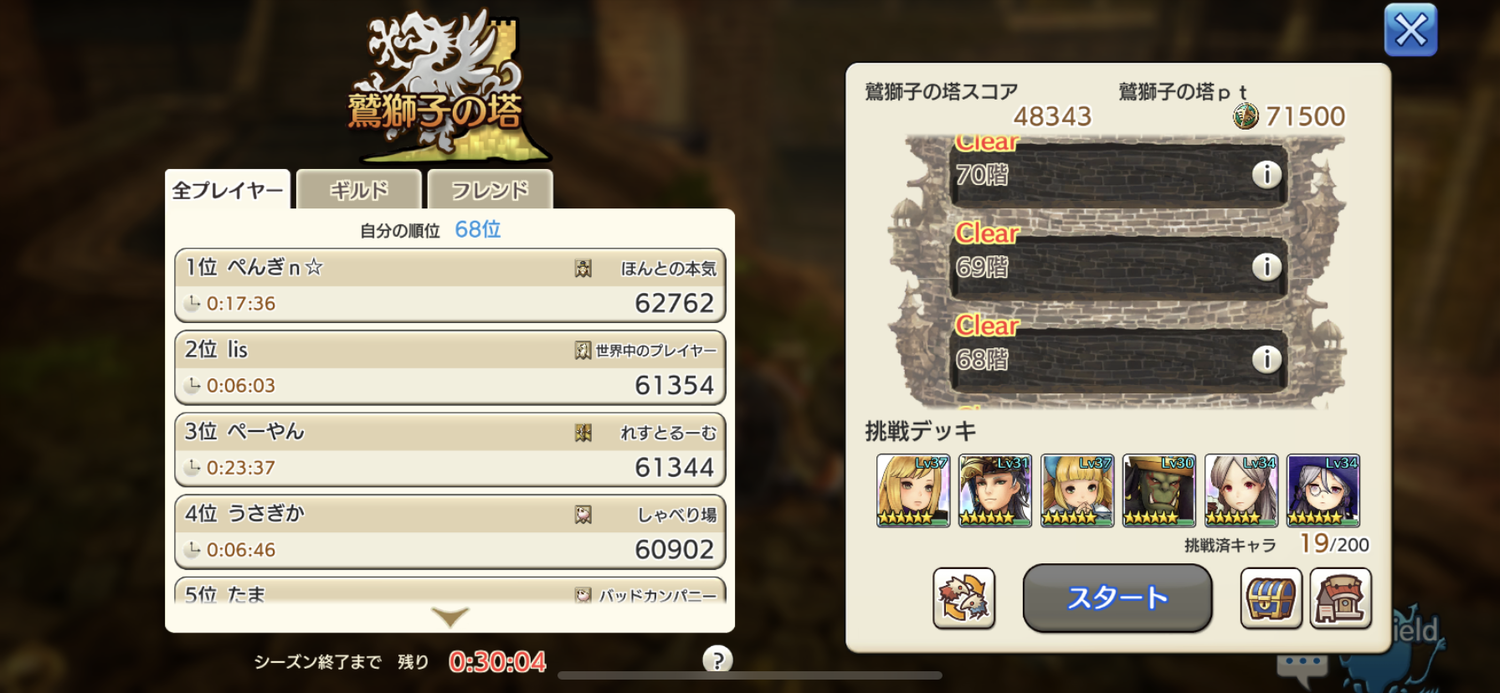Open info for floor 70階
Screen dimensions: 1500x693
tap(1266, 175)
